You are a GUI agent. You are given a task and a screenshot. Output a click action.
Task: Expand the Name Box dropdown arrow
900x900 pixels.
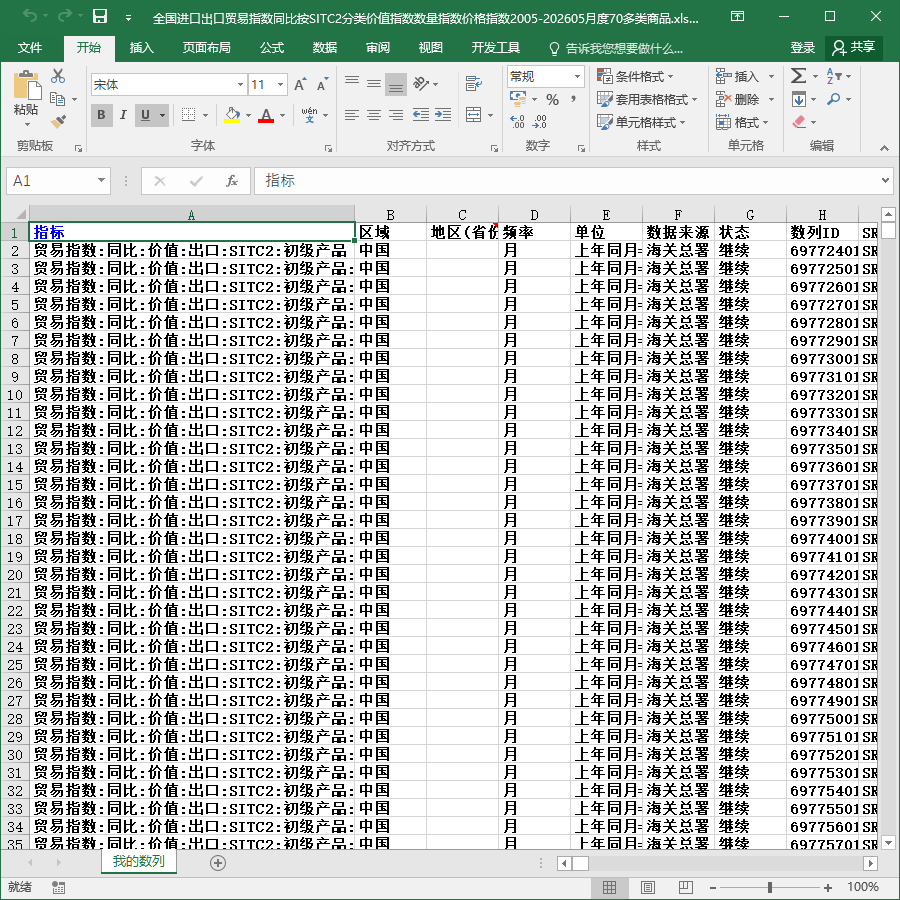(x=101, y=180)
